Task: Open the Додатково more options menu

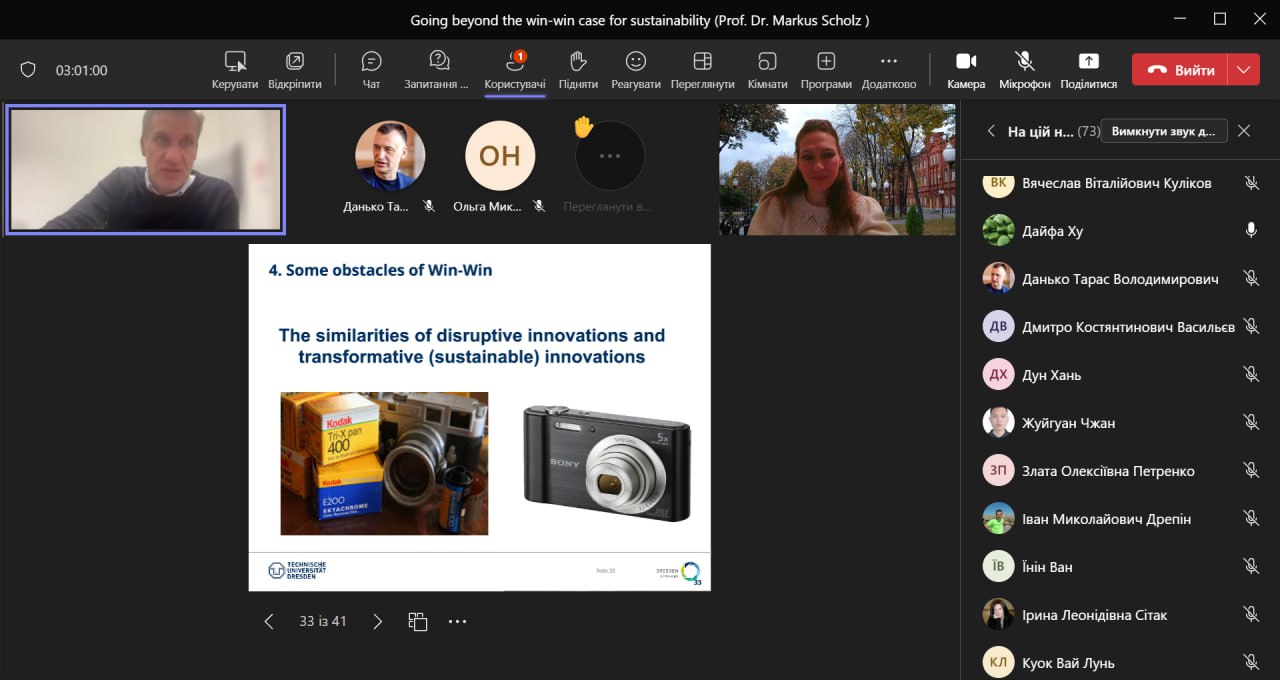Action: pyautogui.click(x=888, y=62)
